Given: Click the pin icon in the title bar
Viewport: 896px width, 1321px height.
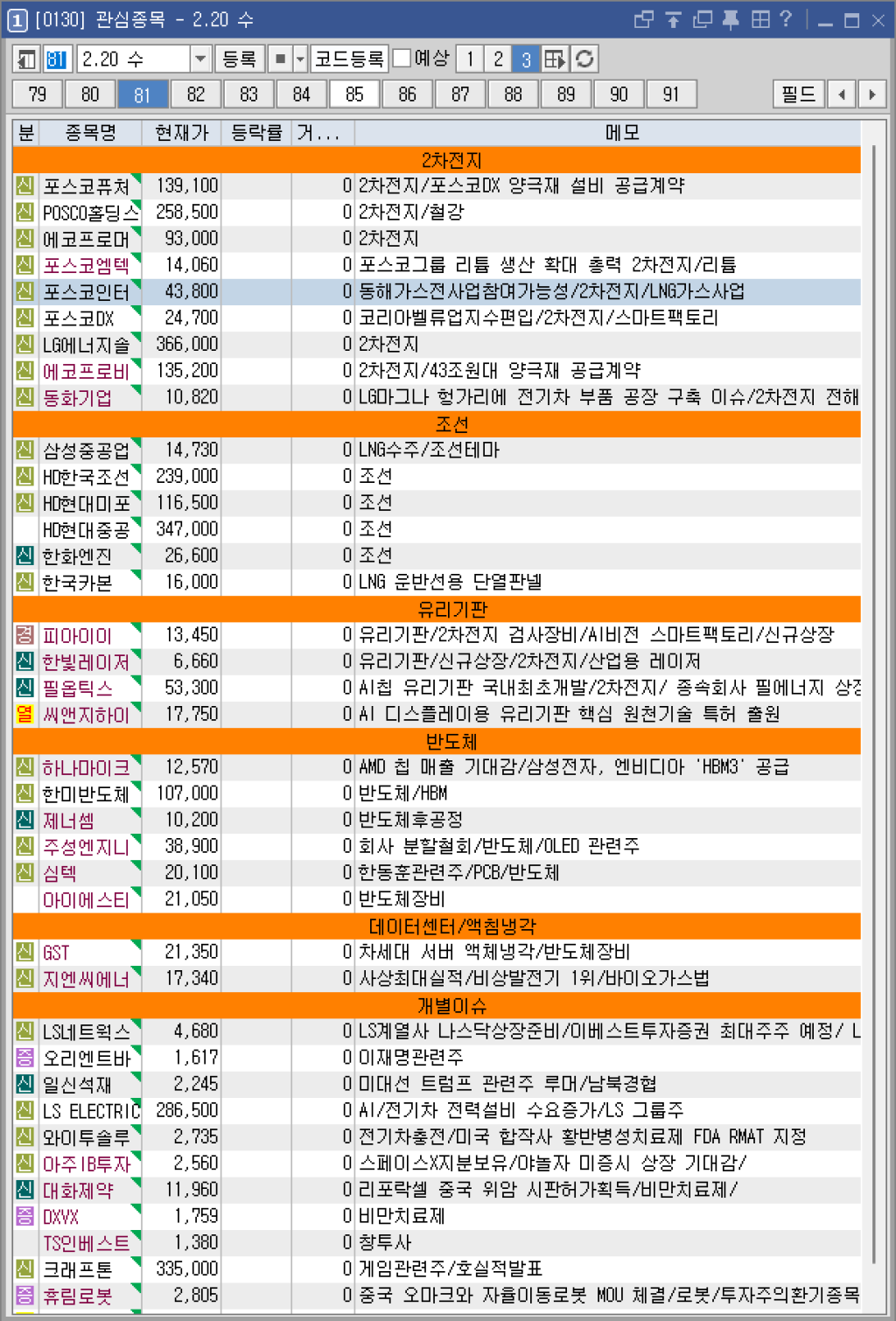Looking at the screenshot, I should point(731,19).
